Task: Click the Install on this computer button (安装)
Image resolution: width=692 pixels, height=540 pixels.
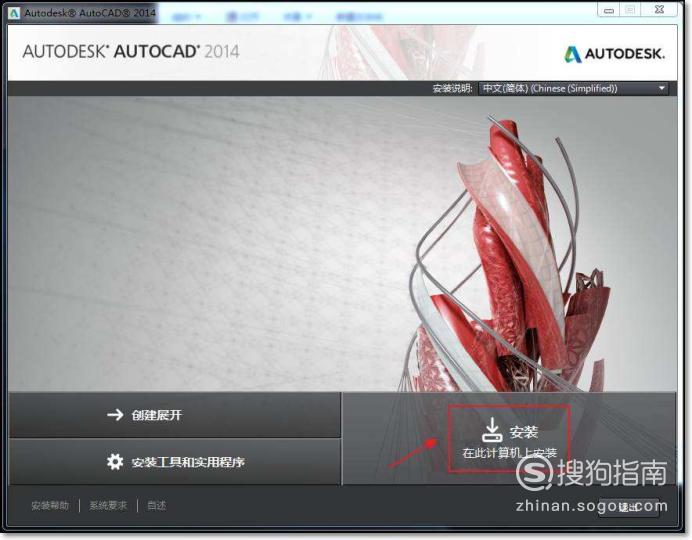Action: pyautogui.click(x=509, y=439)
